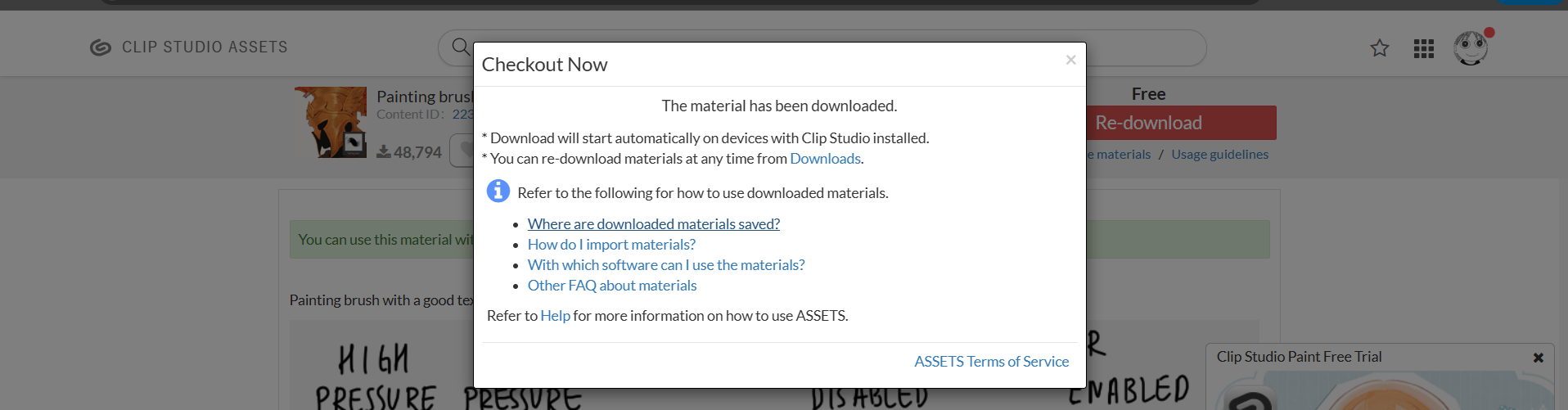Open "Where are downloaded materials saved?" link
Image resolution: width=1568 pixels, height=410 pixels.
click(x=653, y=224)
